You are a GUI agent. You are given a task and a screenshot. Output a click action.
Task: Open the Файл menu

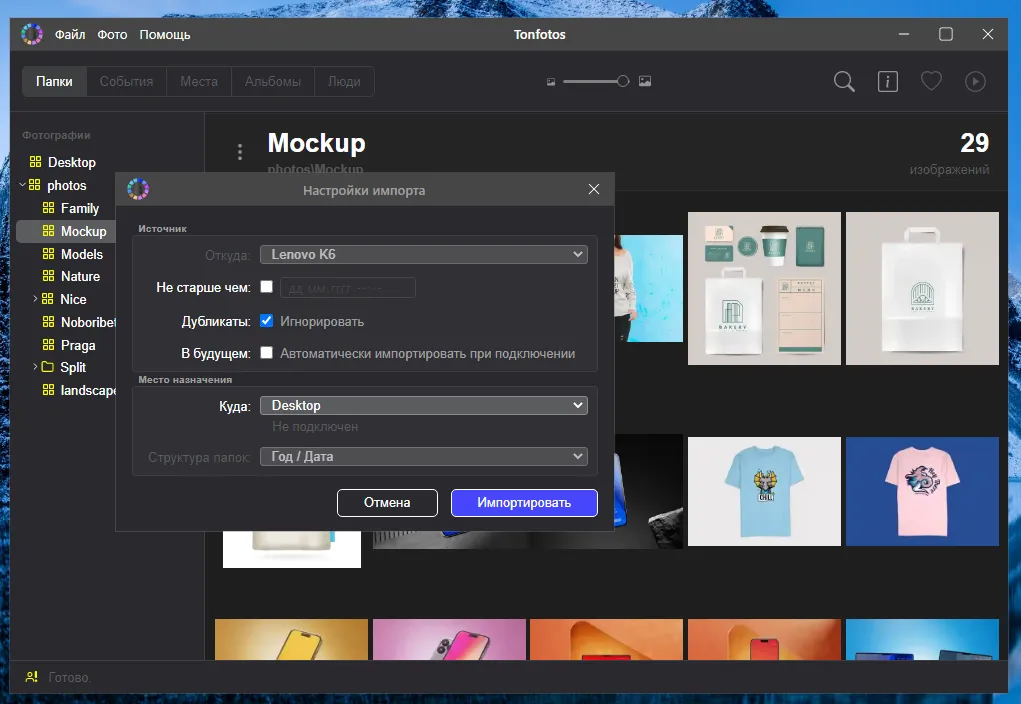[70, 35]
